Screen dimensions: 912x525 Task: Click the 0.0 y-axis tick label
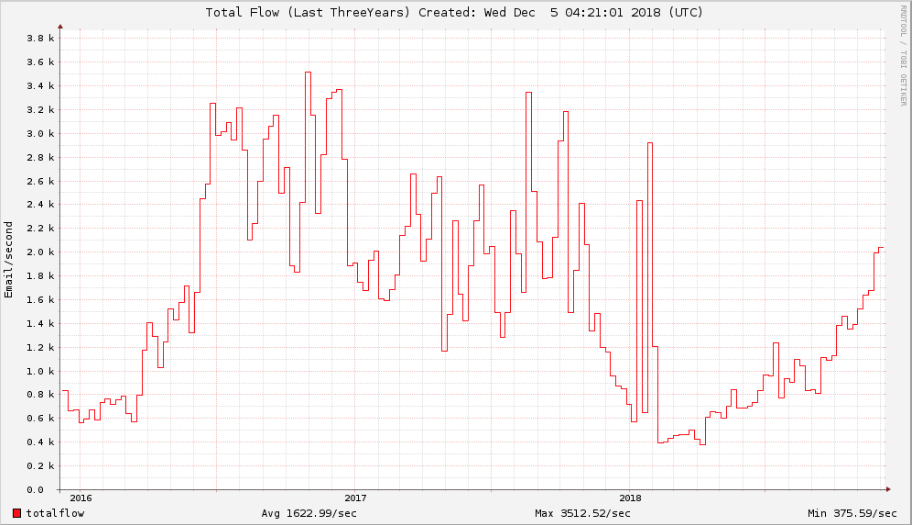tap(35, 490)
